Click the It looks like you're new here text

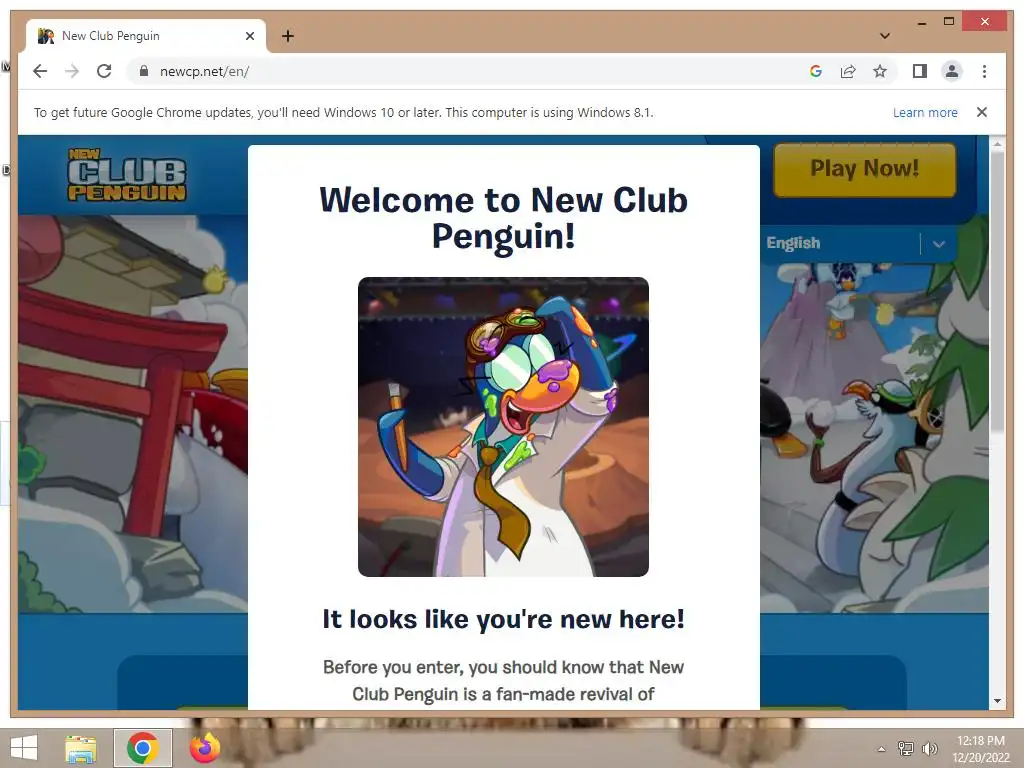503,618
